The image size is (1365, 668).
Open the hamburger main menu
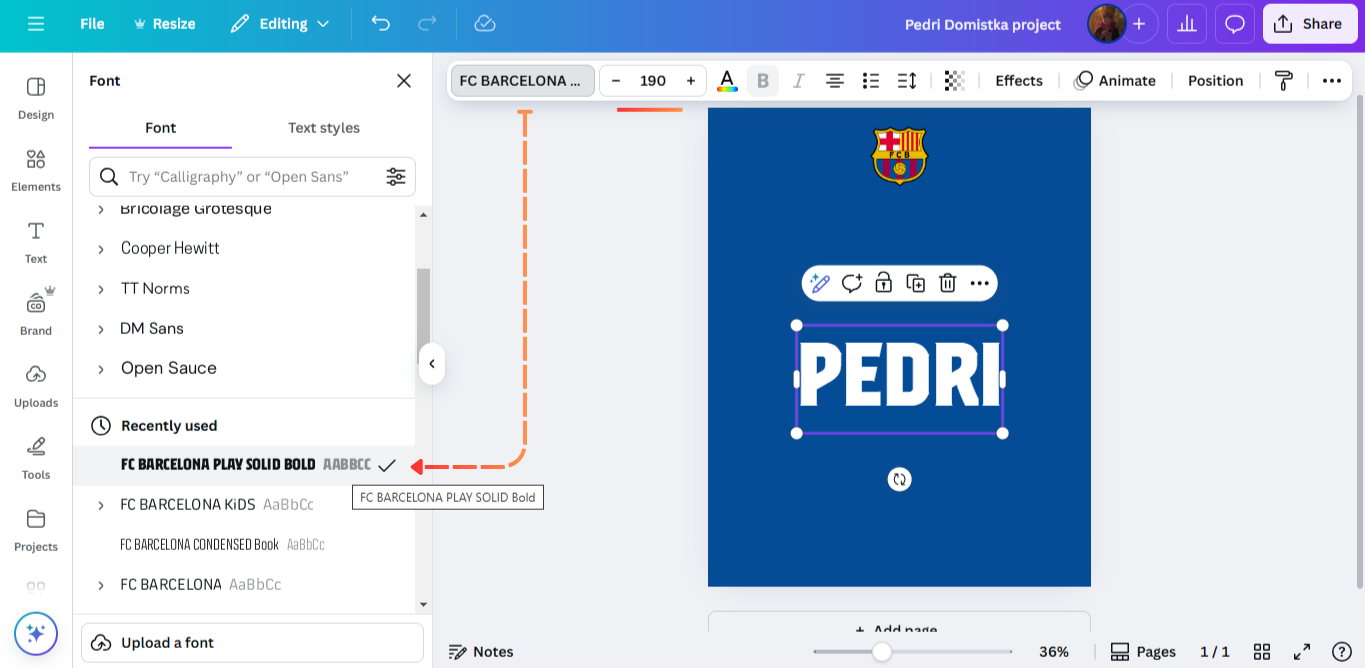click(36, 24)
